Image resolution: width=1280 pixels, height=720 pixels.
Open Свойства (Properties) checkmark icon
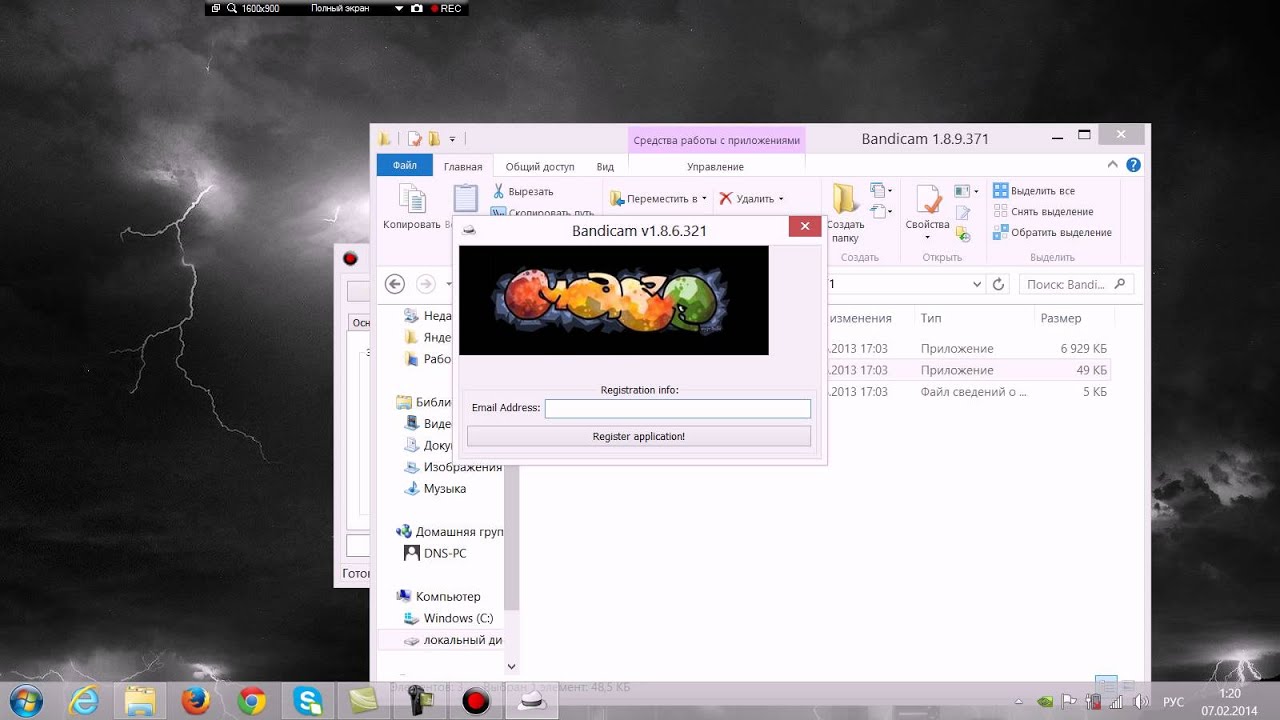click(x=927, y=199)
